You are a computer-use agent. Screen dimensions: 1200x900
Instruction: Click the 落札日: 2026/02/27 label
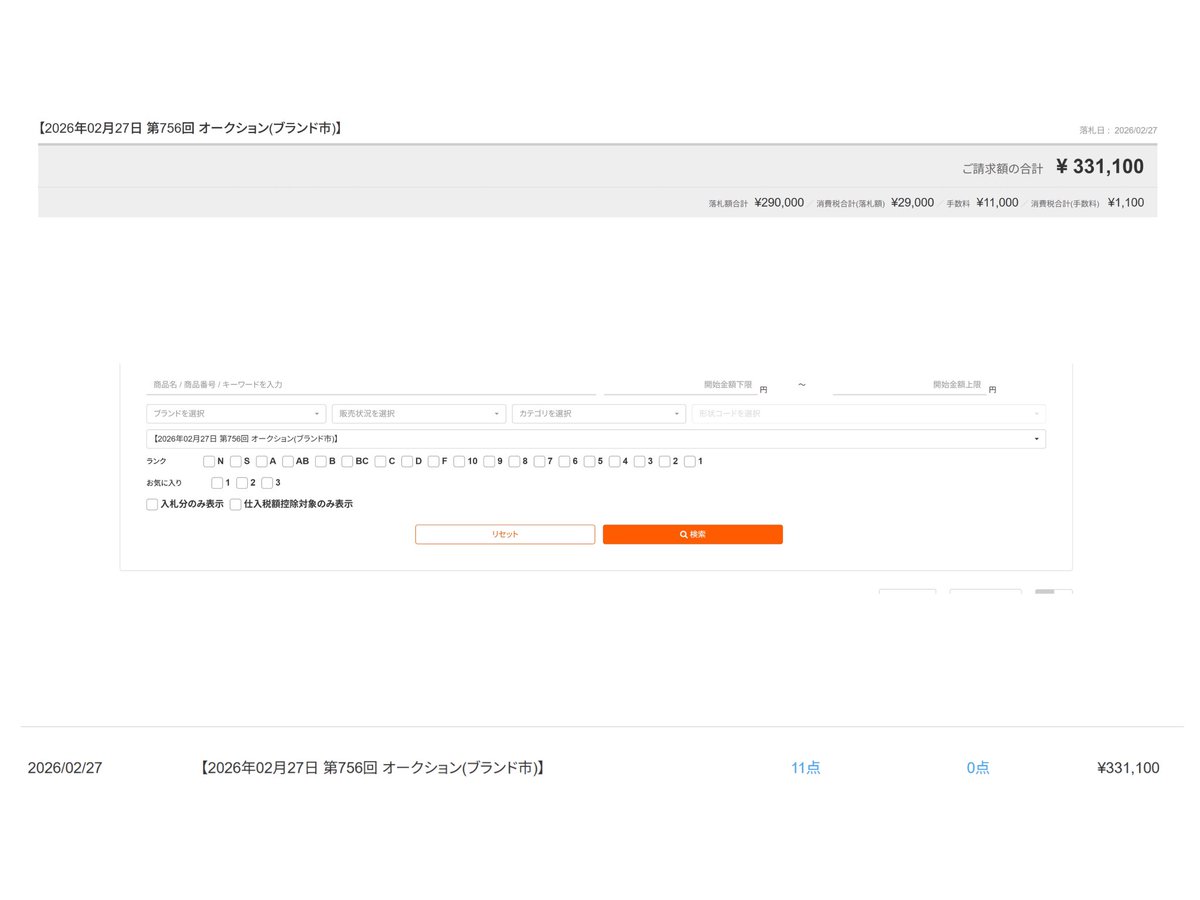(x=1118, y=130)
